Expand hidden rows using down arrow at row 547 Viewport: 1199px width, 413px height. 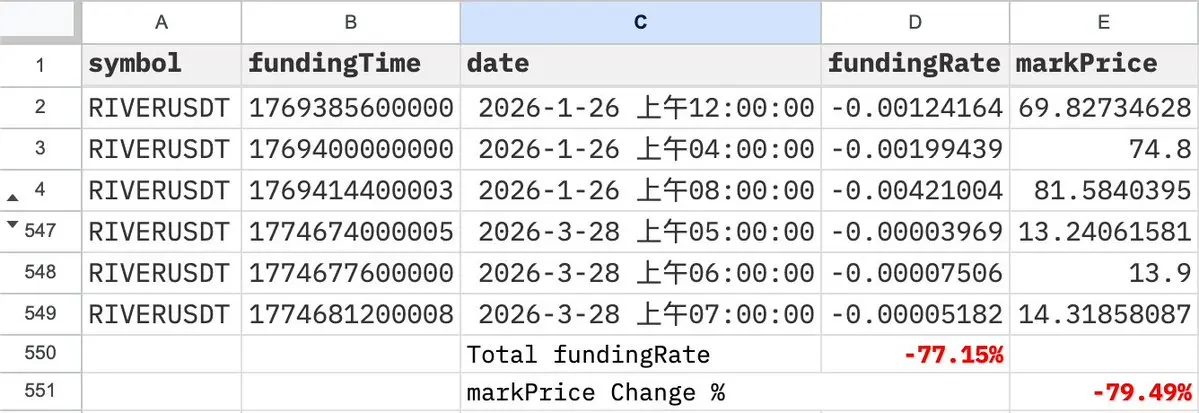pos(13,226)
